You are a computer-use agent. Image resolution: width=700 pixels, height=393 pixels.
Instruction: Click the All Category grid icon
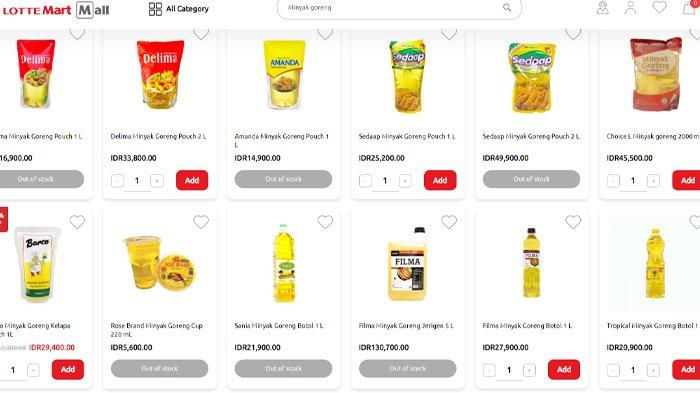(x=155, y=9)
